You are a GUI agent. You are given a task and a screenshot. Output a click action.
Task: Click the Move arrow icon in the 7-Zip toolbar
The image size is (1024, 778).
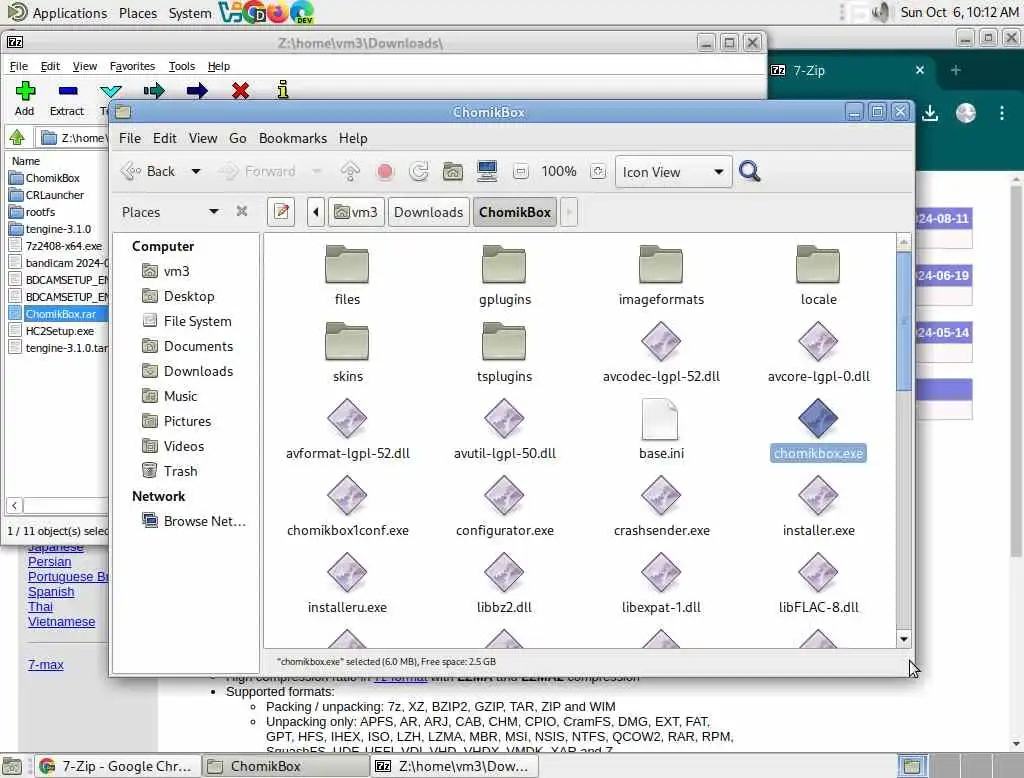point(197,91)
